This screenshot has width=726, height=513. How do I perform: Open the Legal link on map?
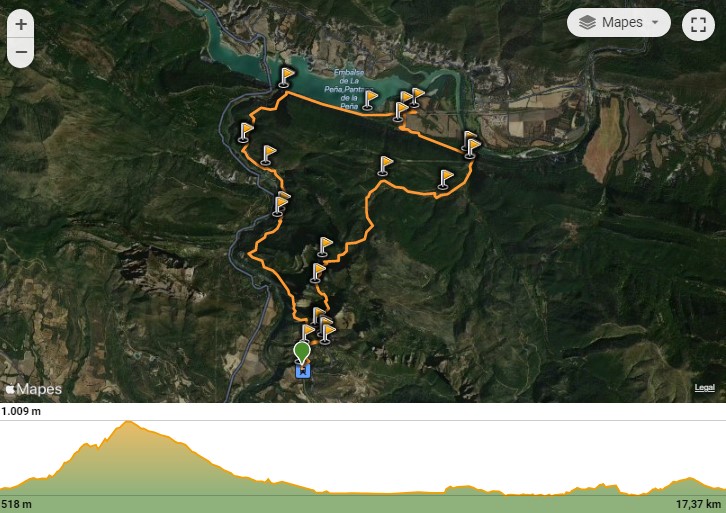click(x=704, y=388)
